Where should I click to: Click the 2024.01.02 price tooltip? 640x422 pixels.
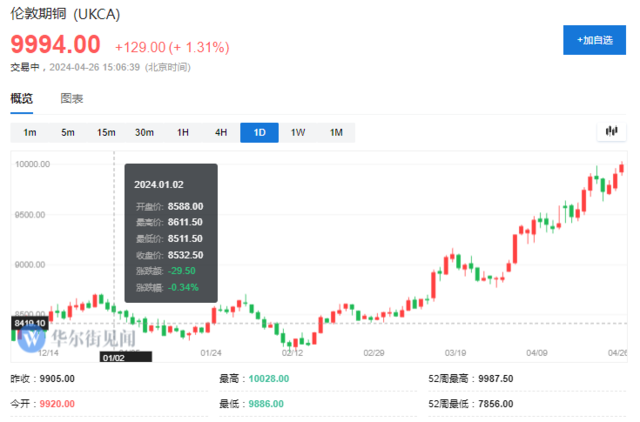click(x=170, y=232)
